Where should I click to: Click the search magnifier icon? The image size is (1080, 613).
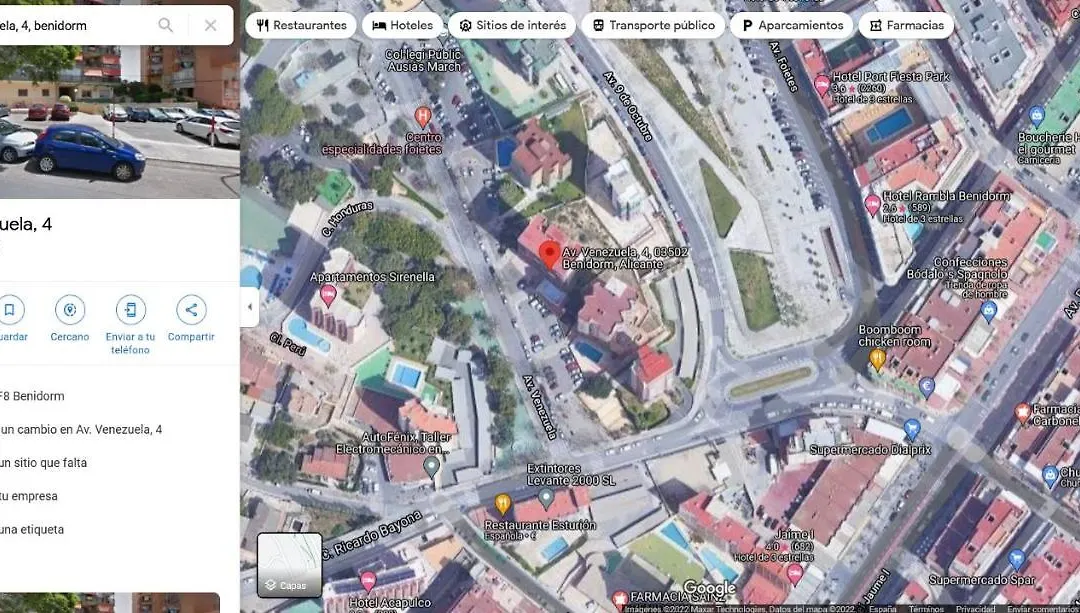click(x=165, y=25)
